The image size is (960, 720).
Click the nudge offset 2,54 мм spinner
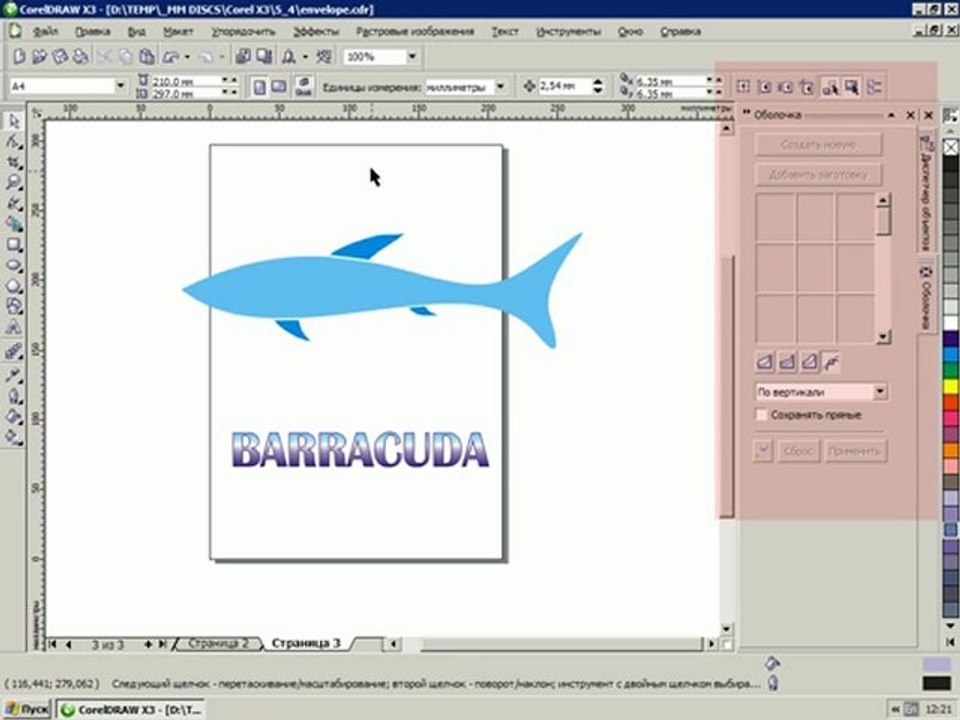coord(598,86)
